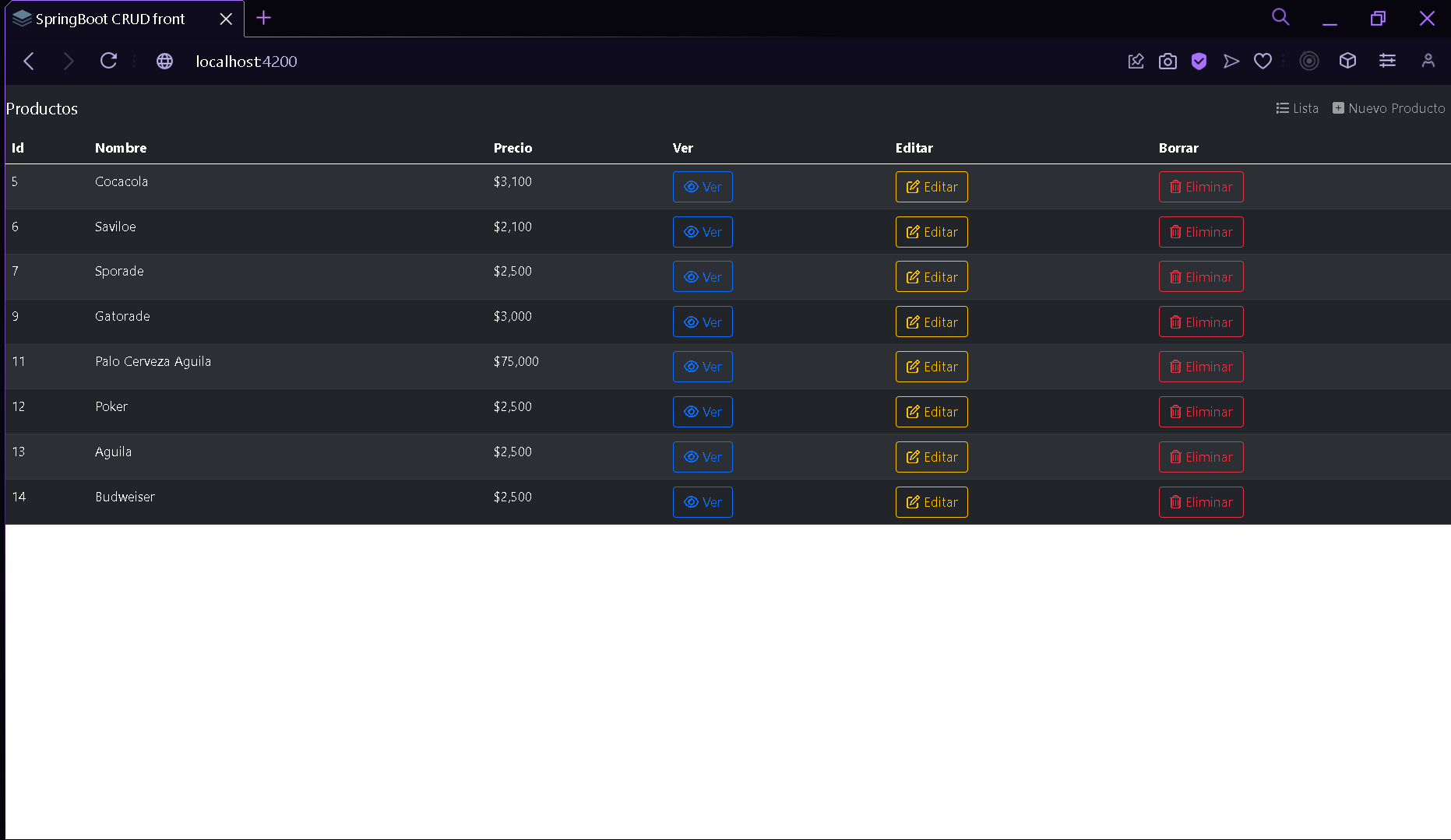The height and width of the screenshot is (840, 1451).
Task: Click the Id column header
Action: point(18,148)
